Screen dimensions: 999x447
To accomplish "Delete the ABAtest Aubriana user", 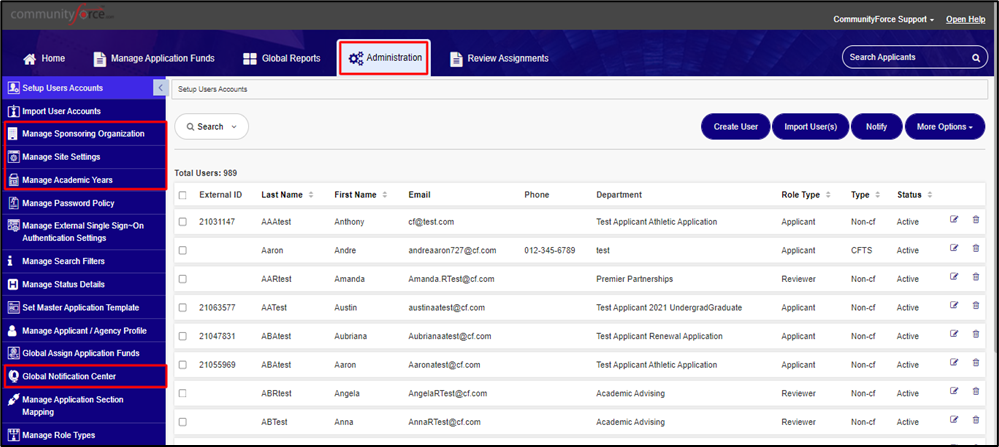I will click(x=975, y=334).
